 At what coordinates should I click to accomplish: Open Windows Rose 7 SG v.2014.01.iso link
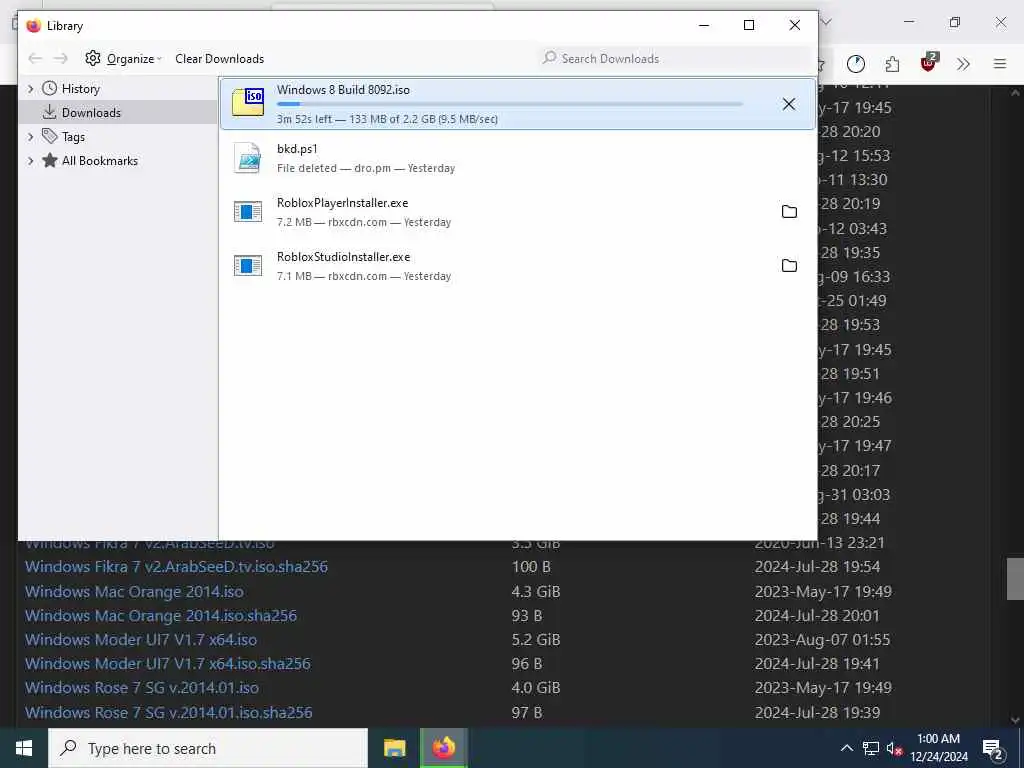click(x=142, y=688)
